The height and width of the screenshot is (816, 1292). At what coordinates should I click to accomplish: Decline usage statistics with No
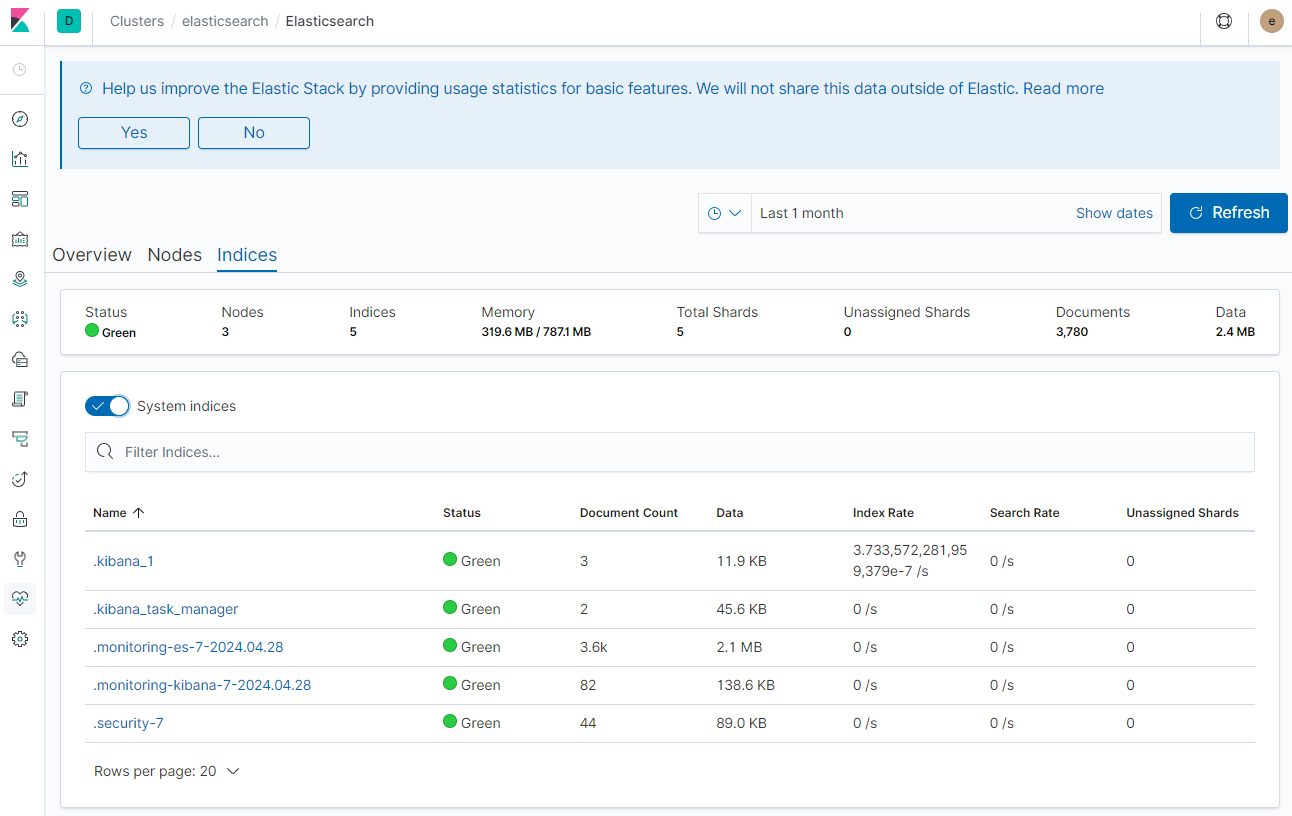click(x=254, y=133)
